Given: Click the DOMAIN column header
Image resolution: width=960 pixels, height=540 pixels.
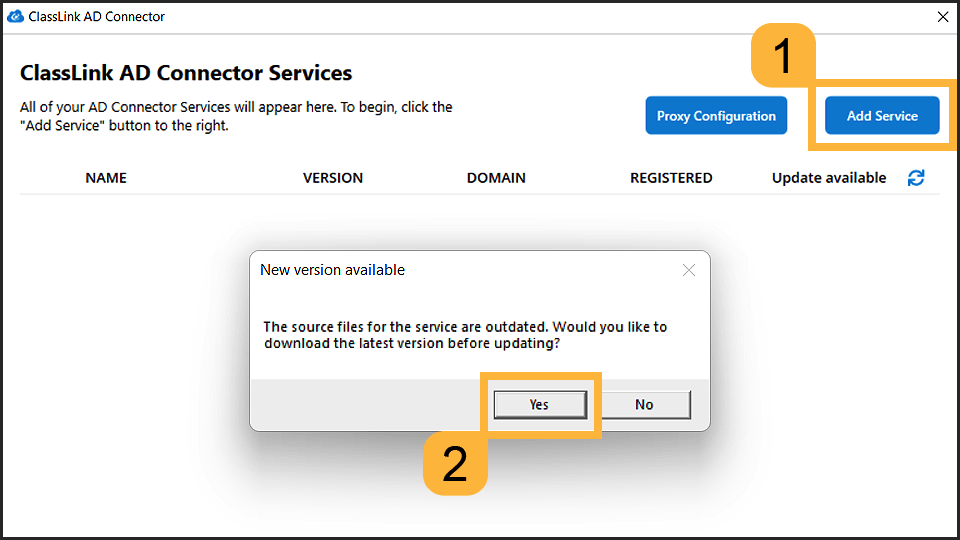Looking at the screenshot, I should (496, 178).
